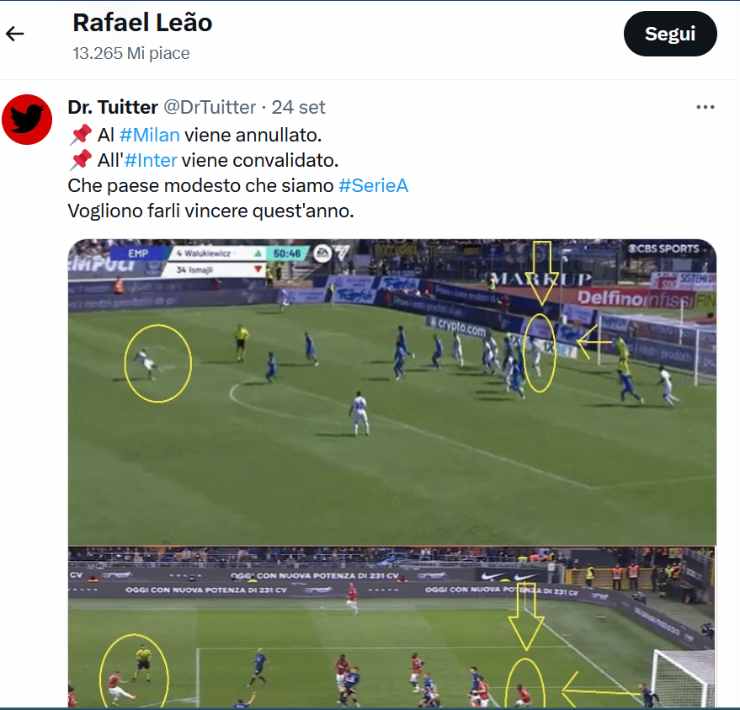Open the @DrTuitter handle
Image resolution: width=740 pixels, height=710 pixels.
tap(210, 107)
